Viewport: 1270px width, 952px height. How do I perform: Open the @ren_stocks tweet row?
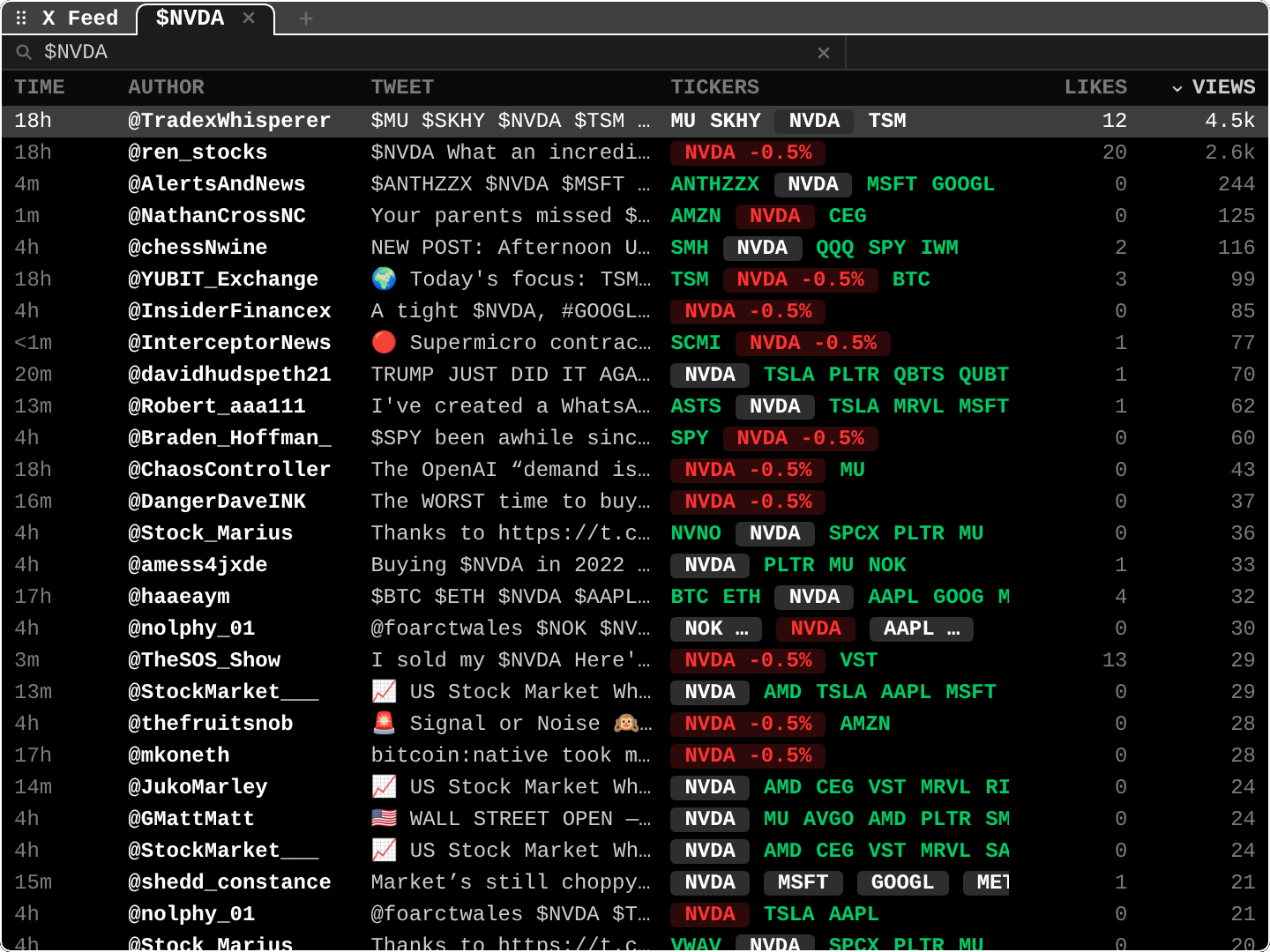coord(635,152)
